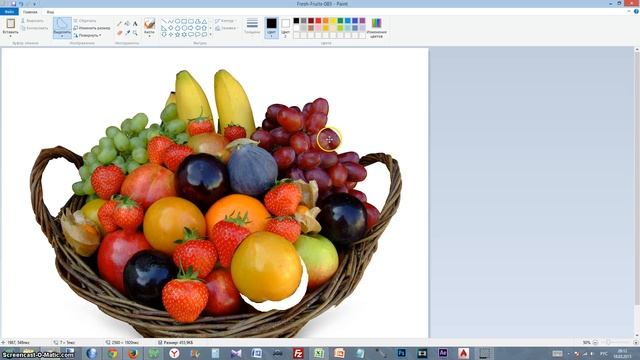Open the shape Fill dropdown
Image resolution: width=640 pixels, height=360 pixels.
226,28
